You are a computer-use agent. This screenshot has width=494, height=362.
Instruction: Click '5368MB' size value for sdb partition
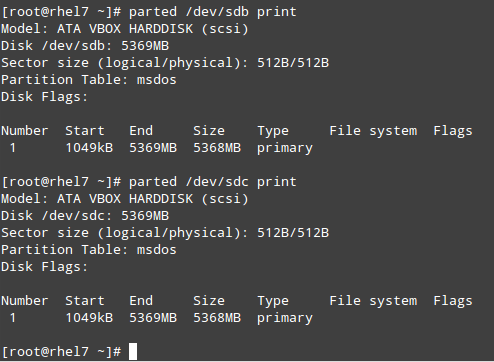217,148
